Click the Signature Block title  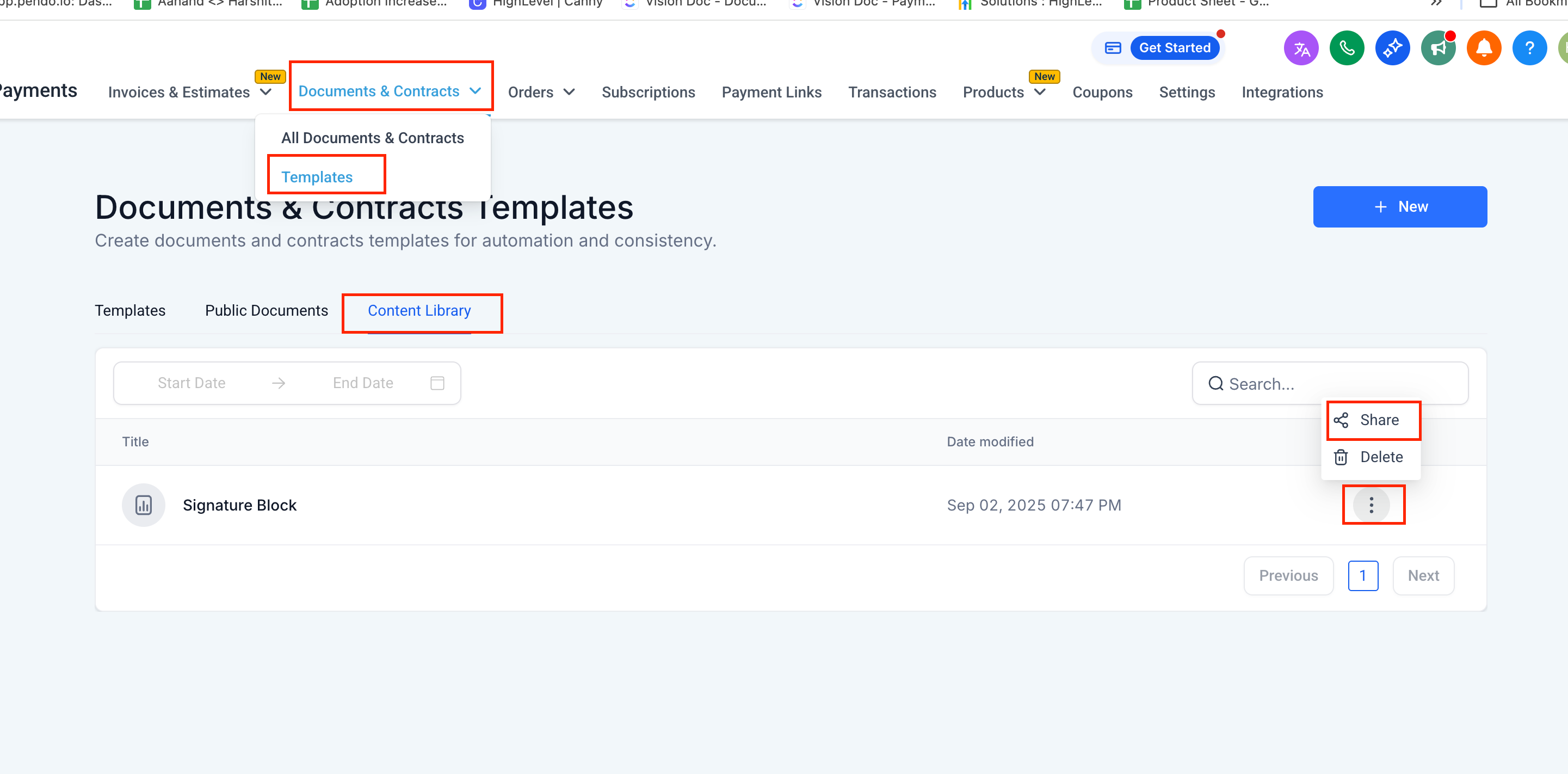tap(239, 506)
